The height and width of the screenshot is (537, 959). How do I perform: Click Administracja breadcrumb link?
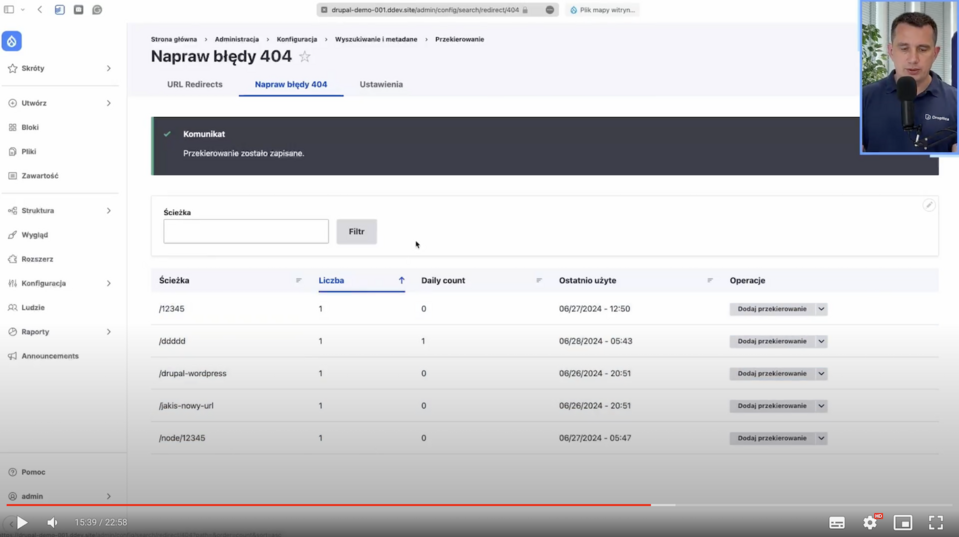click(237, 39)
